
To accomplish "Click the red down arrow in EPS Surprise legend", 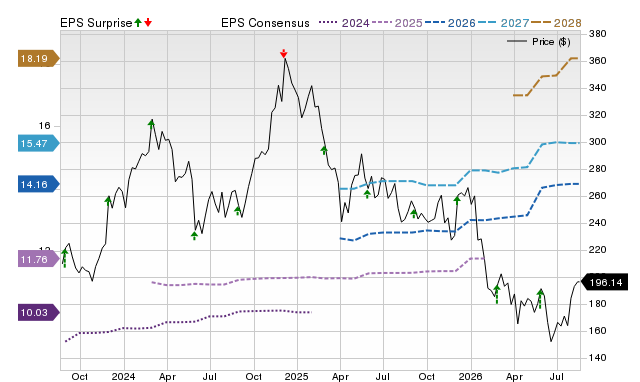I will pos(148,22).
